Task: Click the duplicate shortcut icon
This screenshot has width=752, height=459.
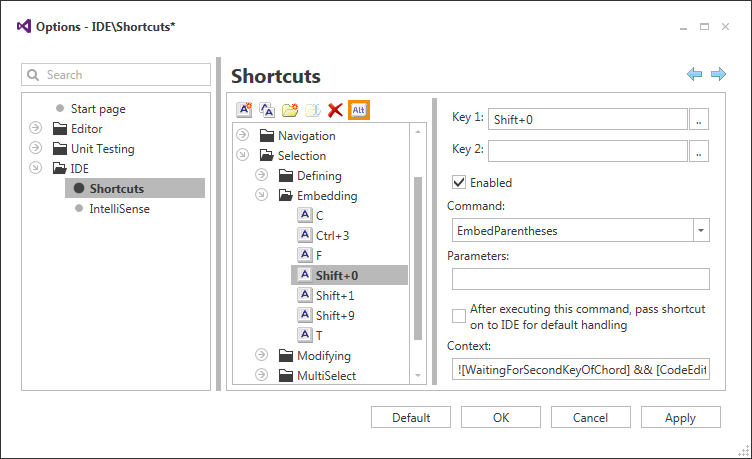Action: coord(267,110)
